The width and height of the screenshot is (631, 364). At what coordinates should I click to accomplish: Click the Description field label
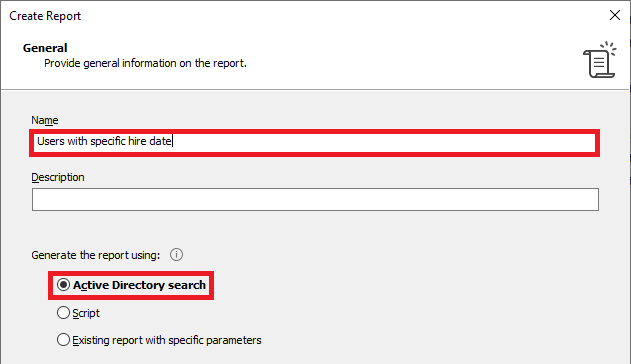[x=58, y=177]
